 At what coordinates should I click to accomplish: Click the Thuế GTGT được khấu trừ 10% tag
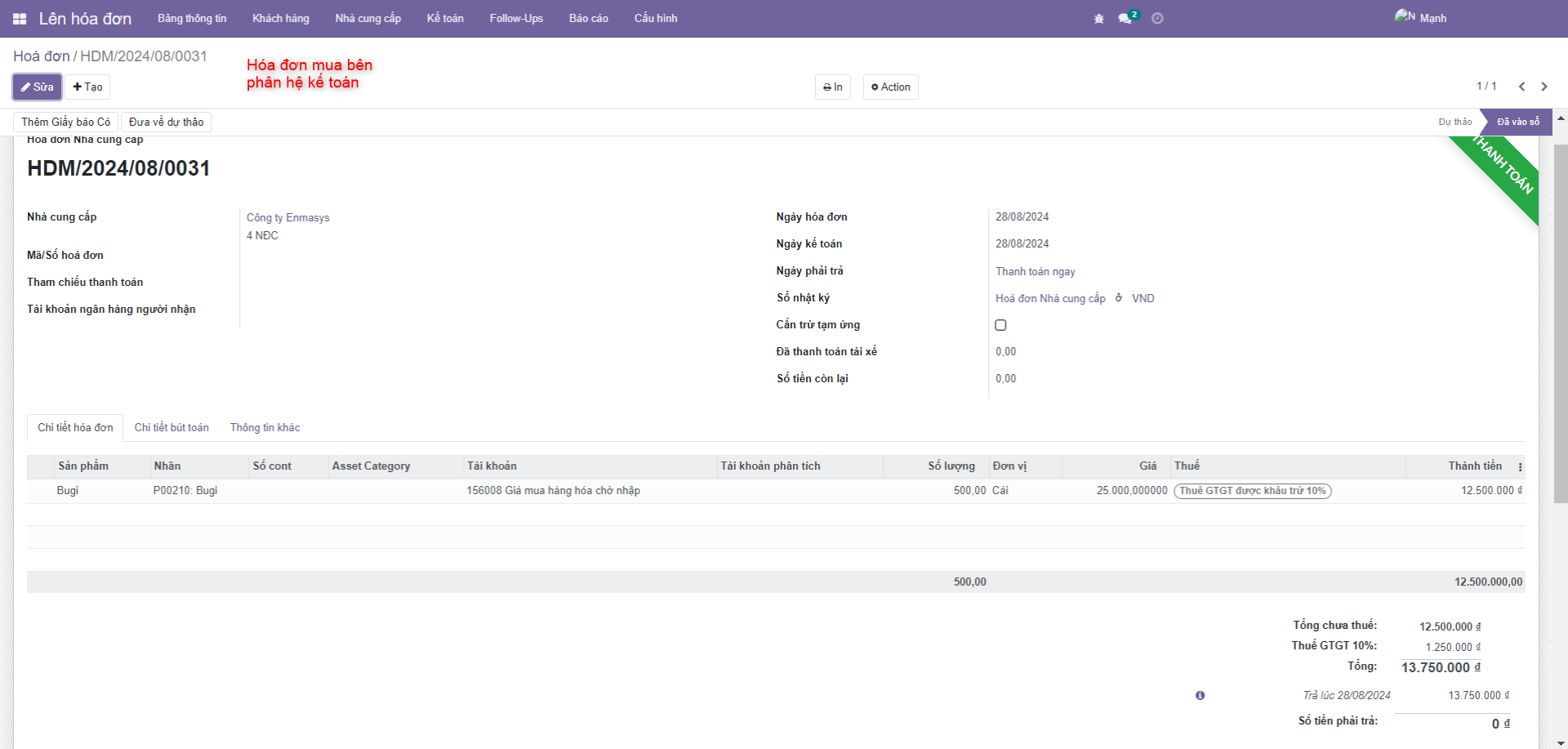[1252, 491]
